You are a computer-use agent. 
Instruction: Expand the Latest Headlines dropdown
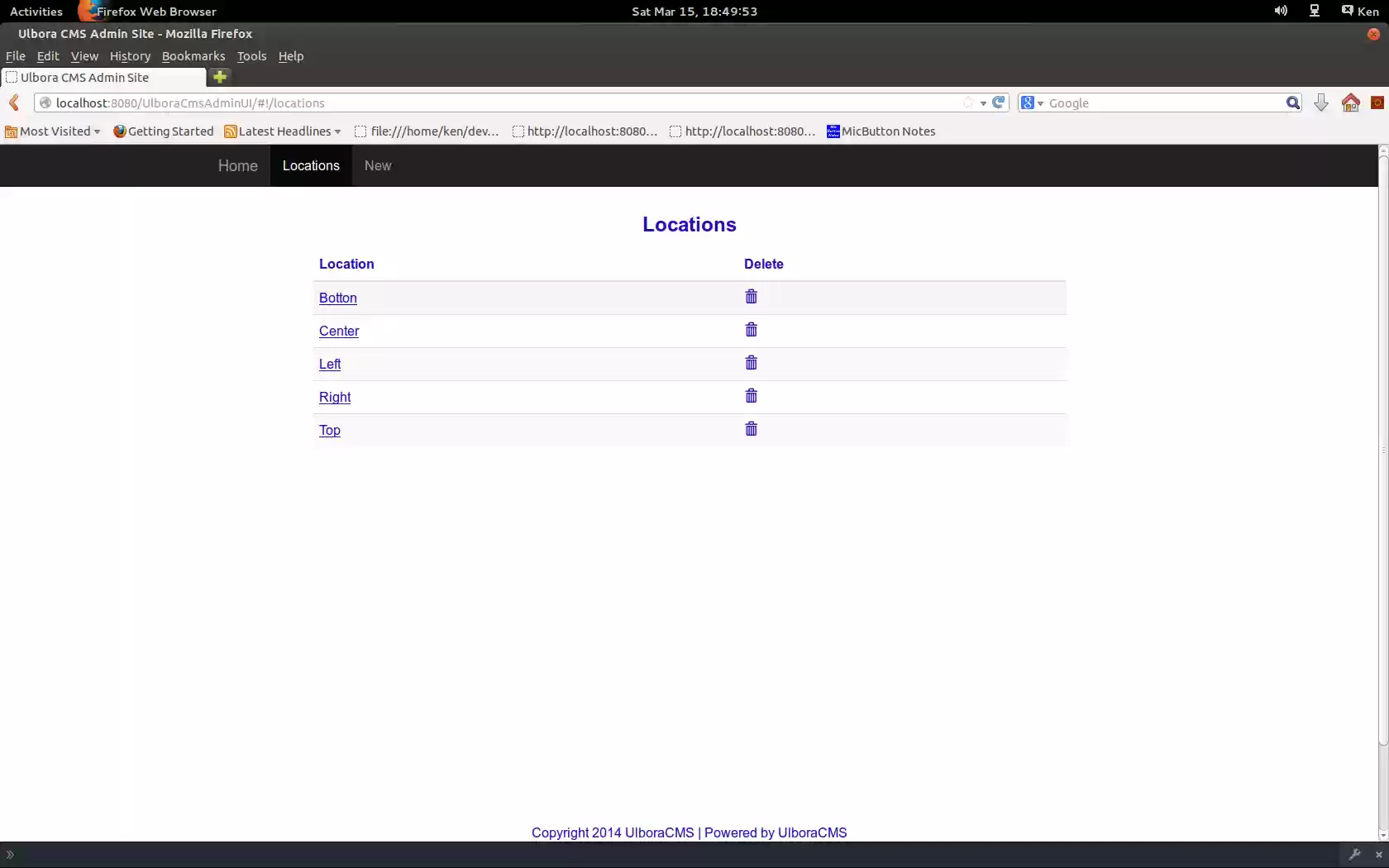click(x=282, y=131)
